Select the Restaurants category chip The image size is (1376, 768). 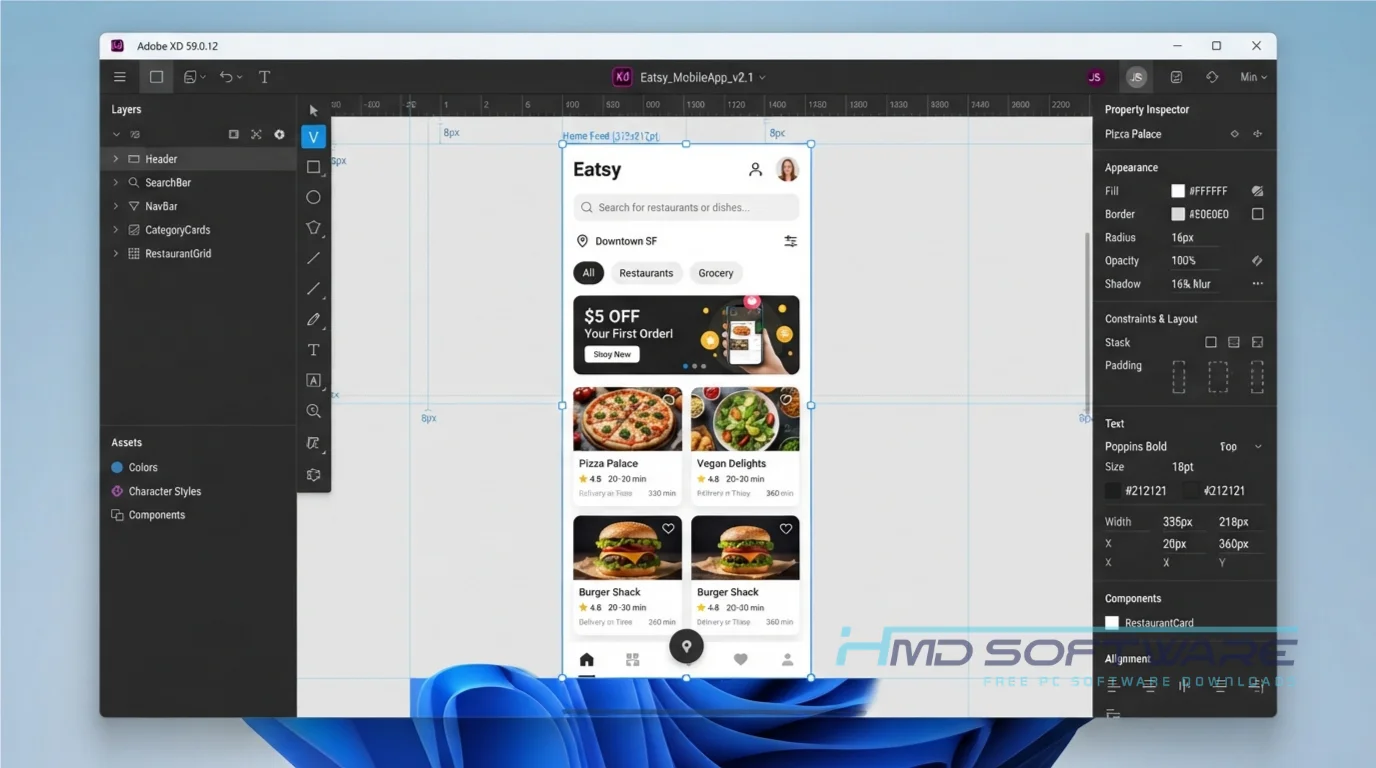(x=646, y=273)
